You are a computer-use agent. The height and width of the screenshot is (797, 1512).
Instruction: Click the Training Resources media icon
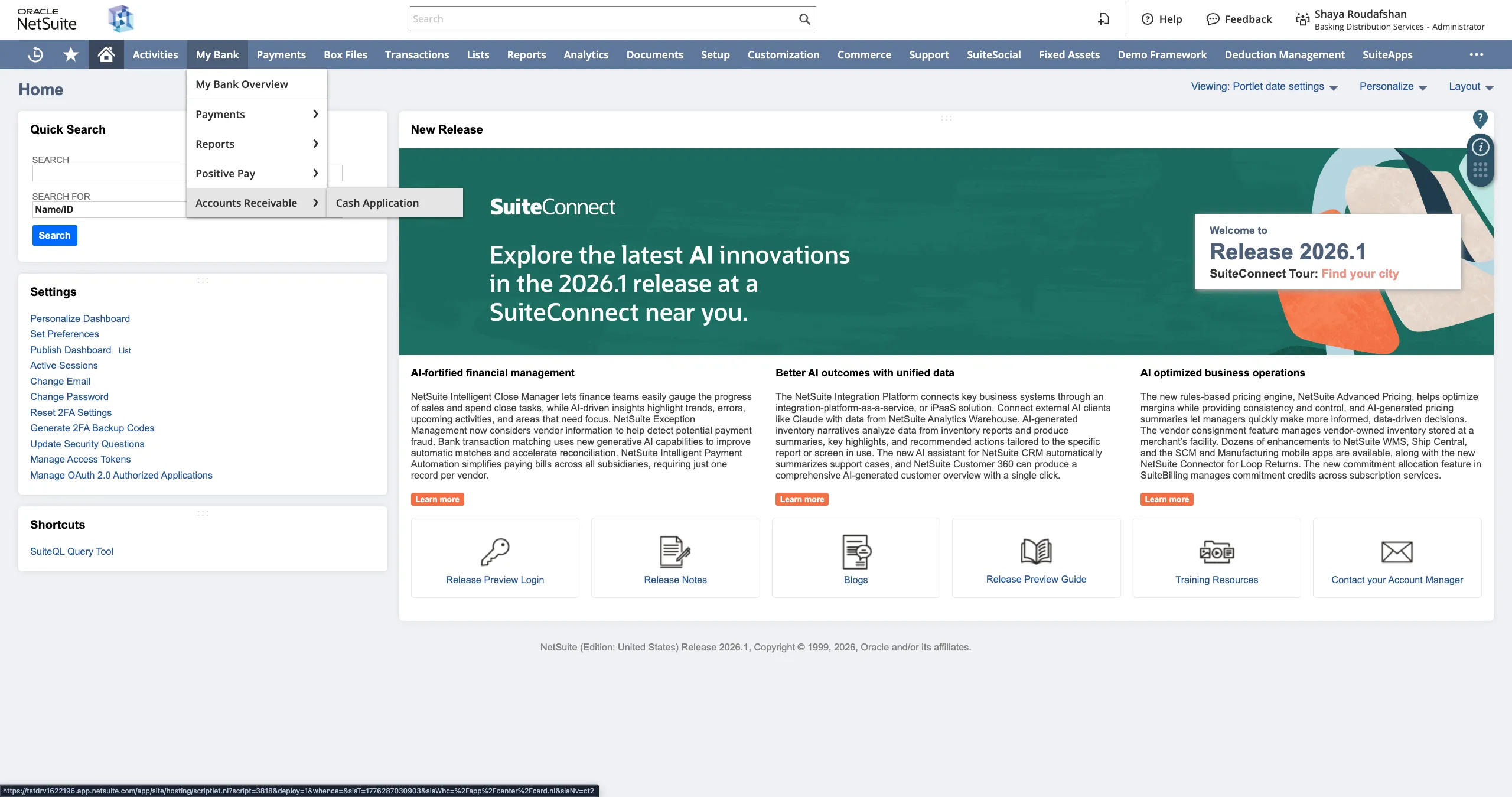[1217, 551]
